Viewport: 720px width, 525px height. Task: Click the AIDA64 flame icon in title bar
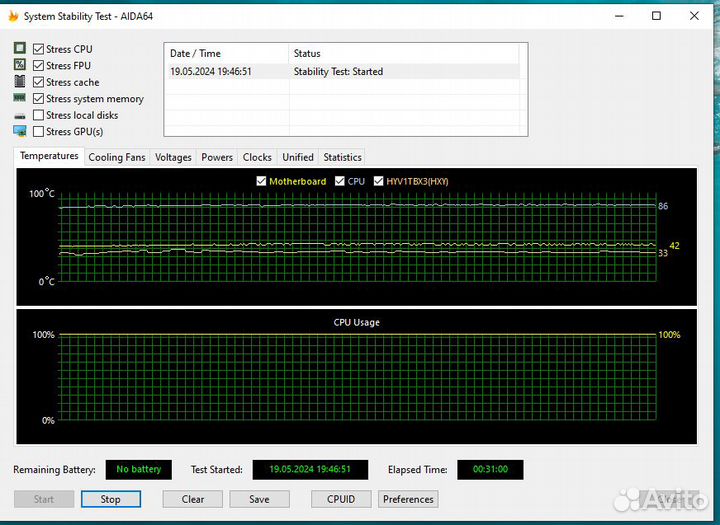click(x=13, y=16)
